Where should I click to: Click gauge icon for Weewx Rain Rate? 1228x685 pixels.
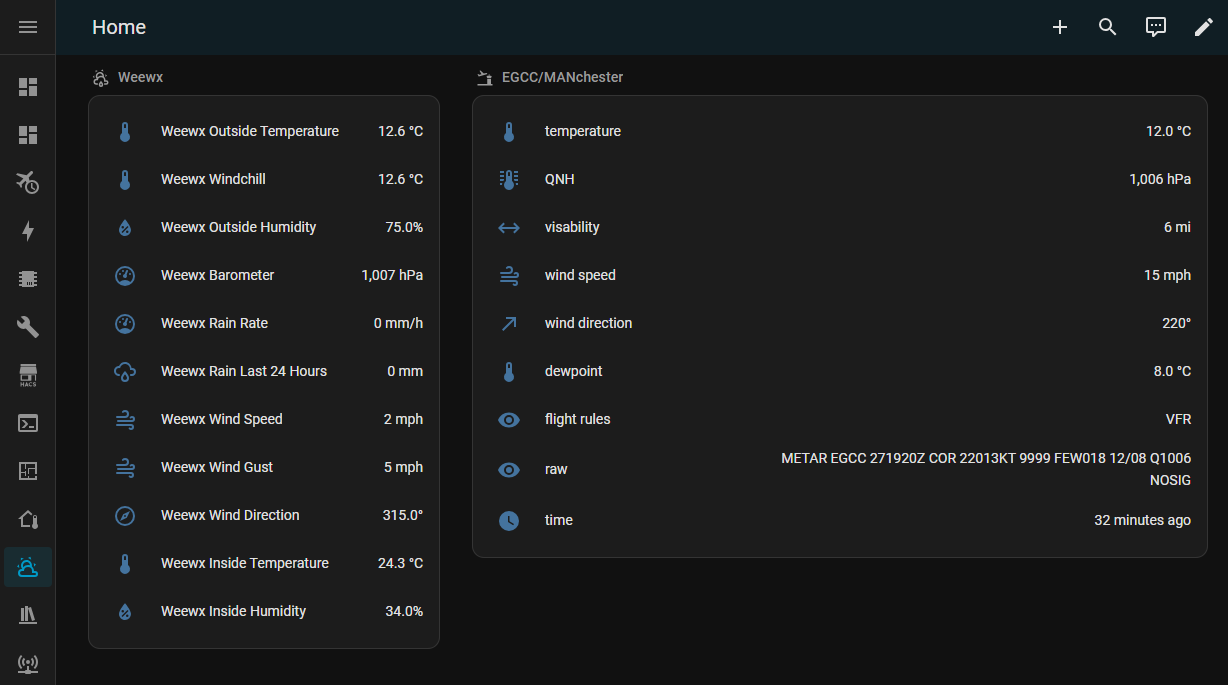[x=125, y=323]
